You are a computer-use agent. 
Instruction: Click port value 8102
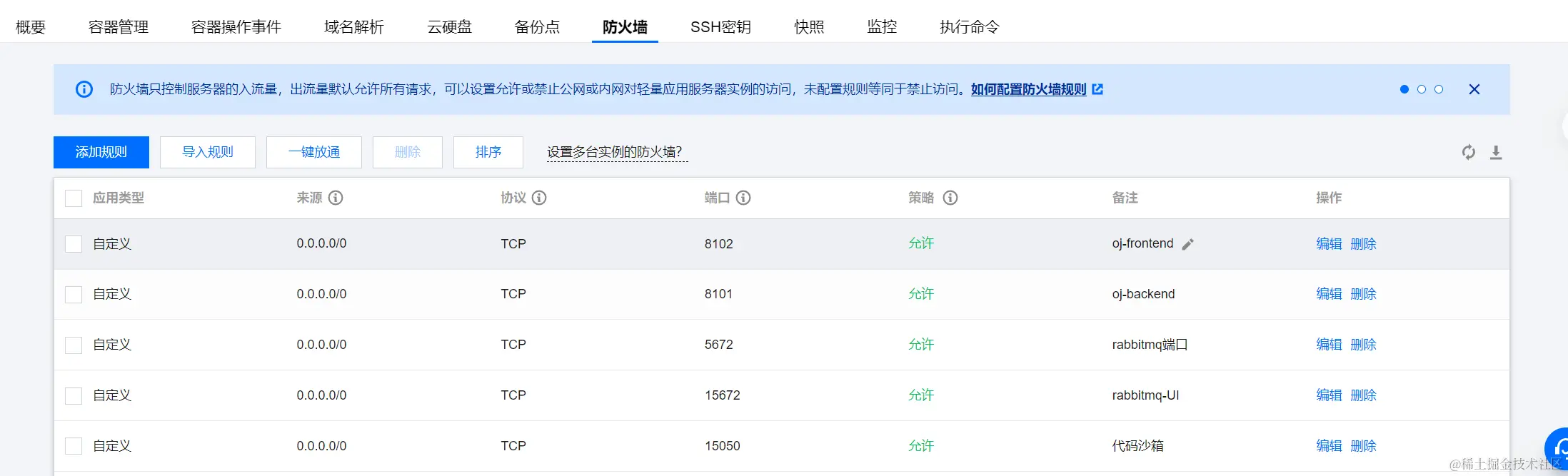719,244
